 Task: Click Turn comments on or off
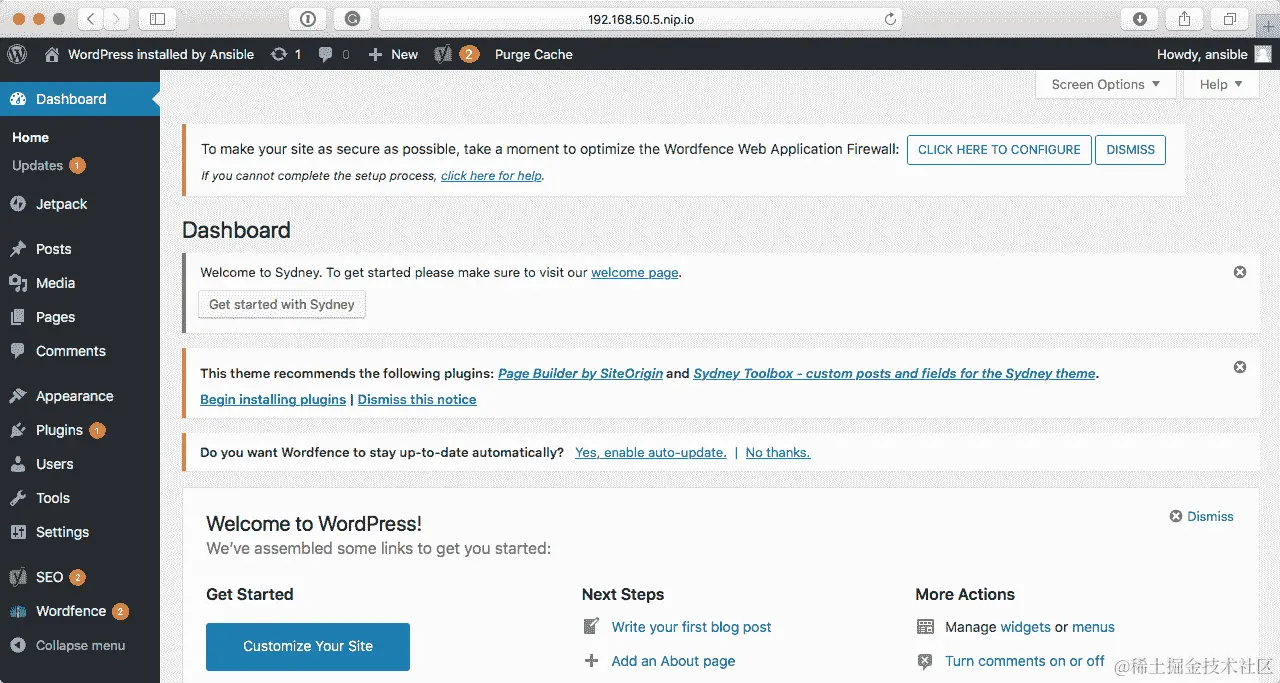click(x=1025, y=661)
